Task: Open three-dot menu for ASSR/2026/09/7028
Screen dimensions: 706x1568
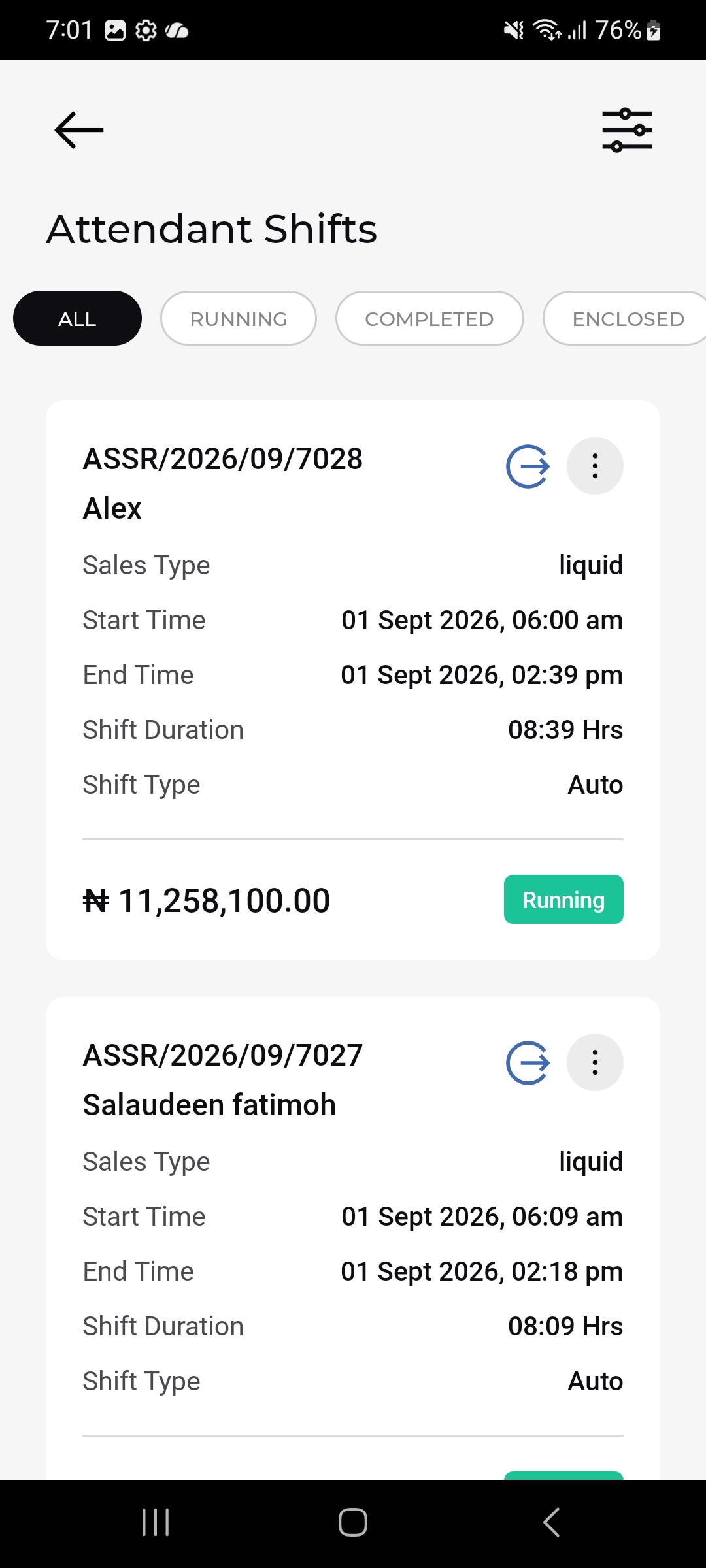Action: tap(595, 466)
